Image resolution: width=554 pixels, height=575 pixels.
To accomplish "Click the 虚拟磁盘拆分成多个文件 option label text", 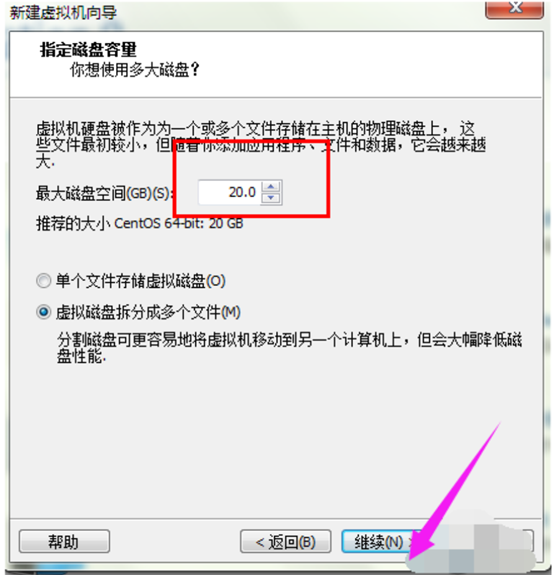I will pos(148,312).
